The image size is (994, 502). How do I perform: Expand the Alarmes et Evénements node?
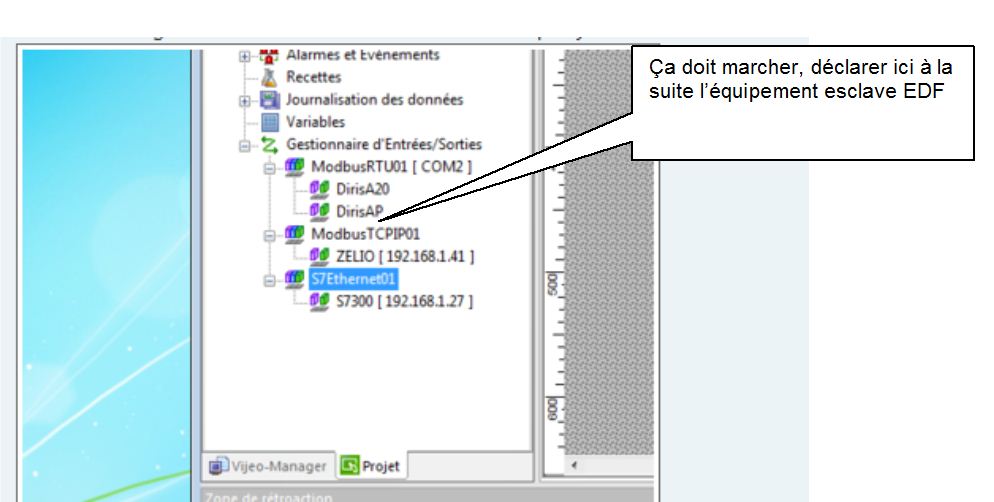click(244, 56)
